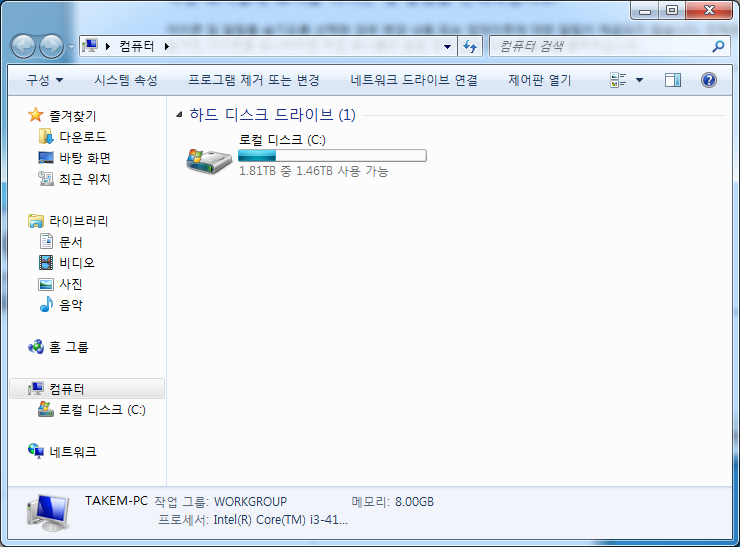740x547 pixels.
Task: Click the 다운로드 folder icon
Action: [x=46, y=136]
